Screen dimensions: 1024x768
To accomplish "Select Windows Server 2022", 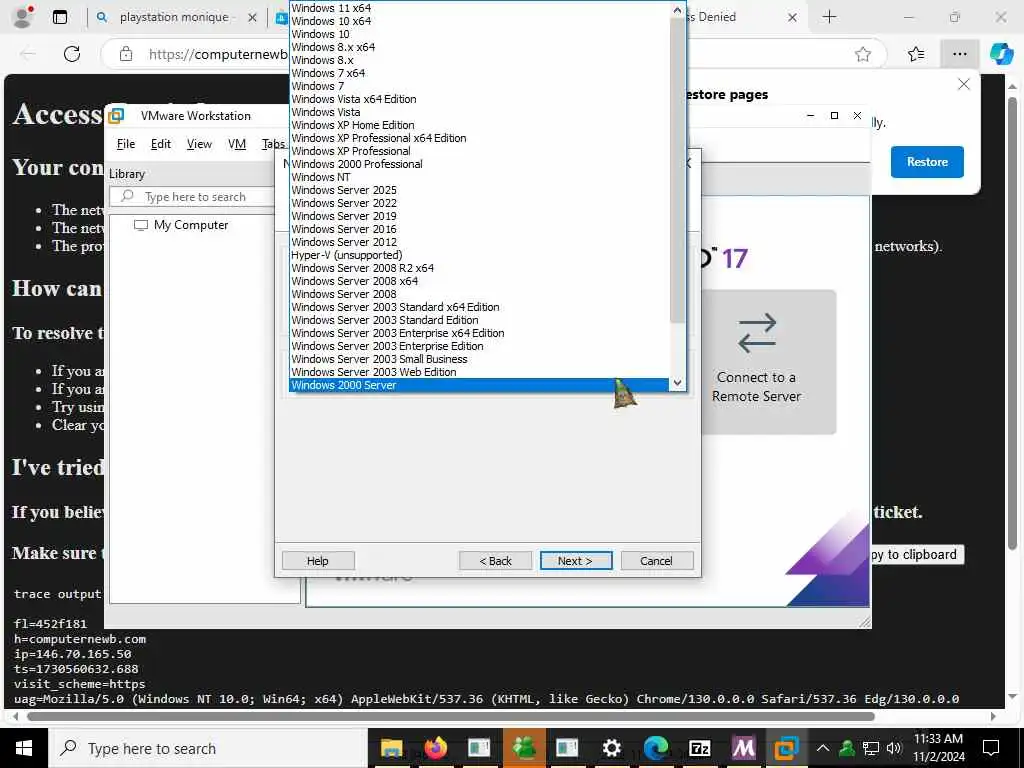I will [479, 203].
